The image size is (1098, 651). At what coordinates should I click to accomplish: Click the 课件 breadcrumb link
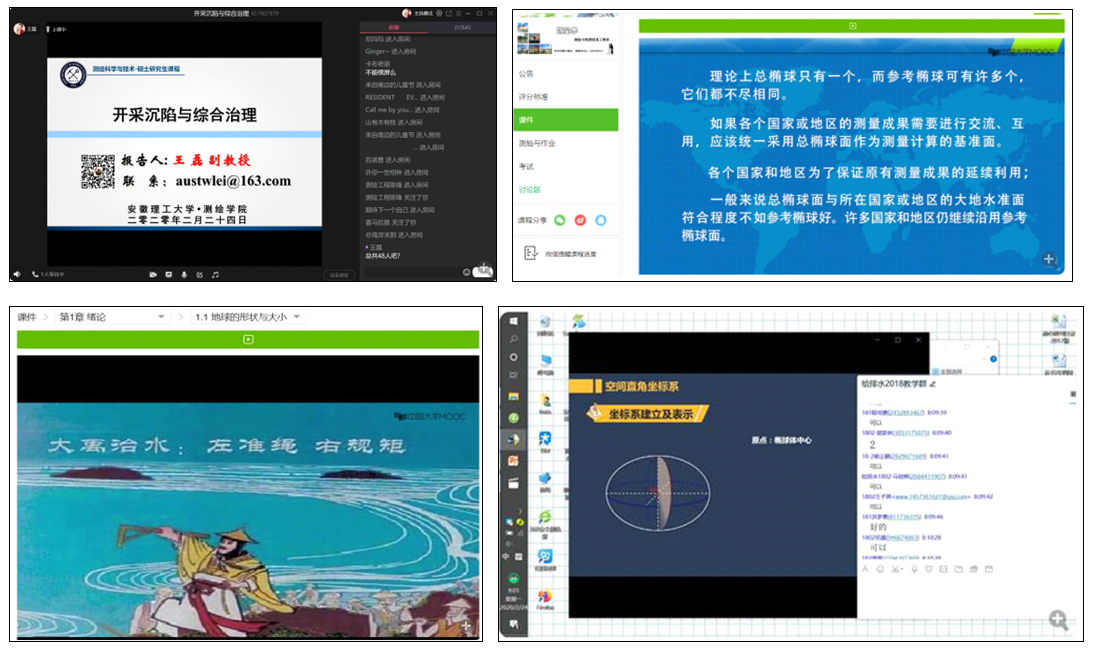pos(27,317)
